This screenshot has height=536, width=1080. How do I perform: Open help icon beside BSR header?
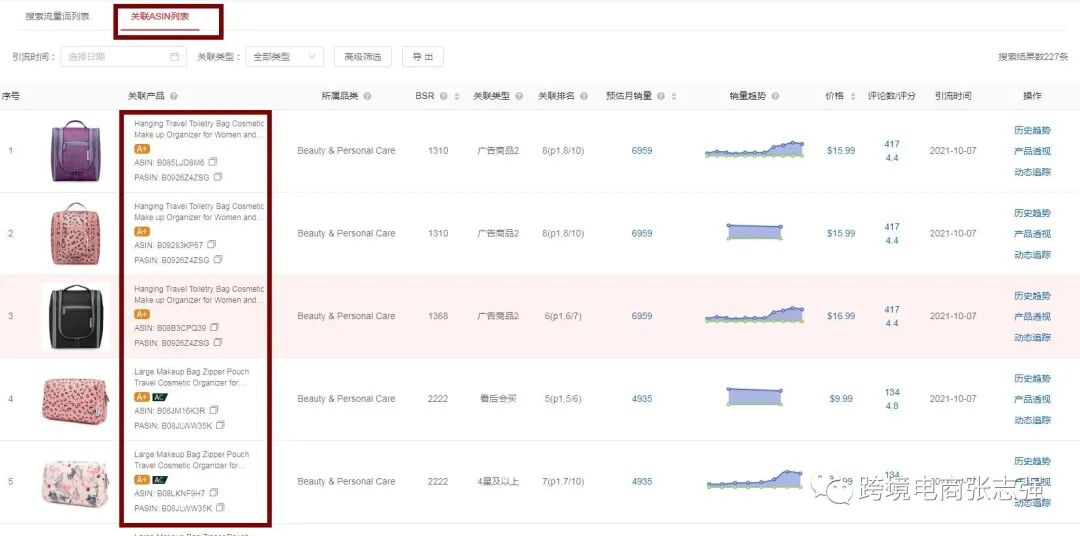tap(444, 96)
